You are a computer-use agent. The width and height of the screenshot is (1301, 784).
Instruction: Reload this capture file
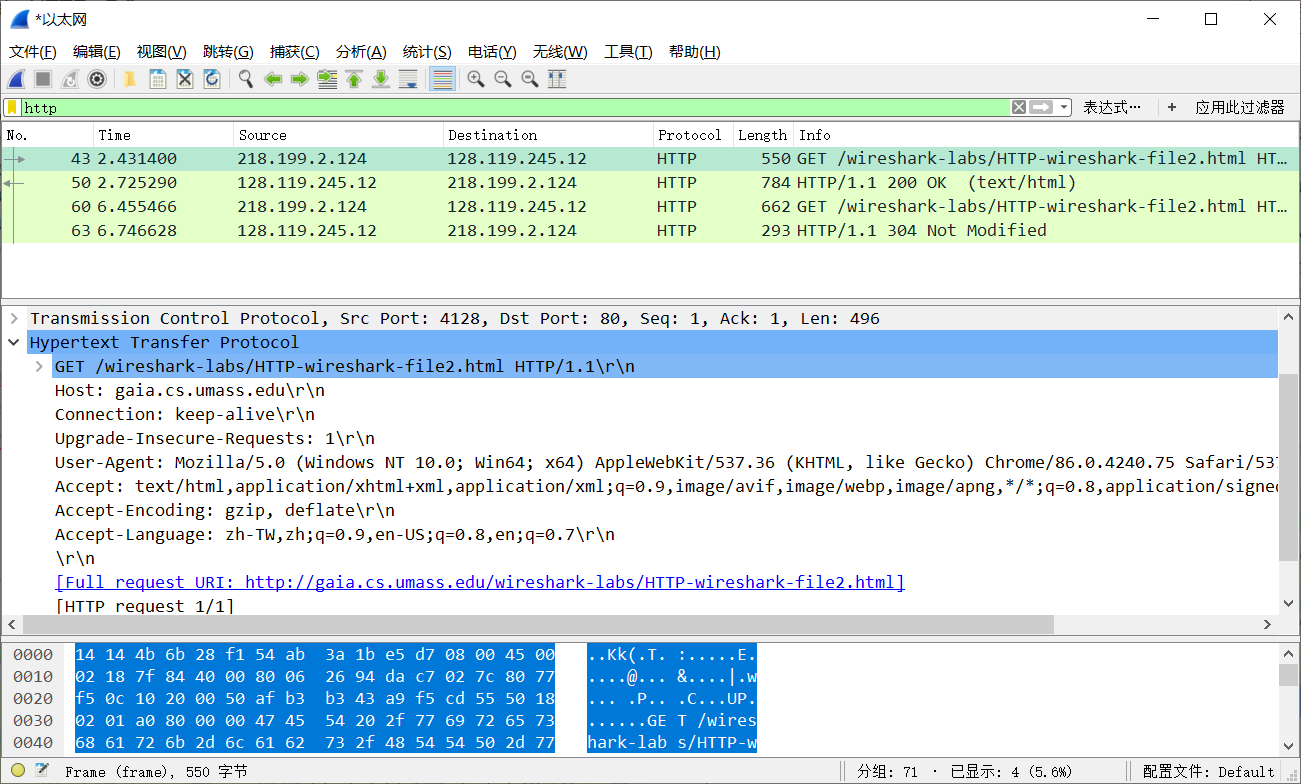[x=211, y=79]
